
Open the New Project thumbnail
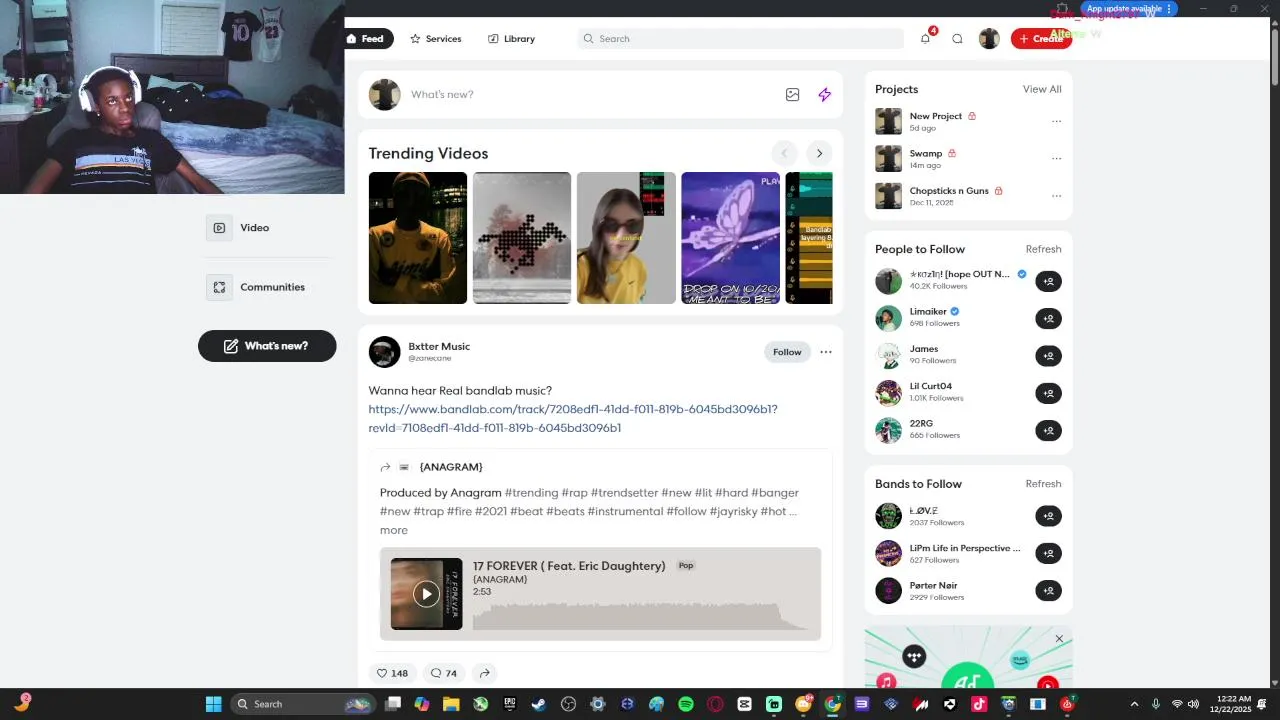pyautogui.click(x=888, y=121)
